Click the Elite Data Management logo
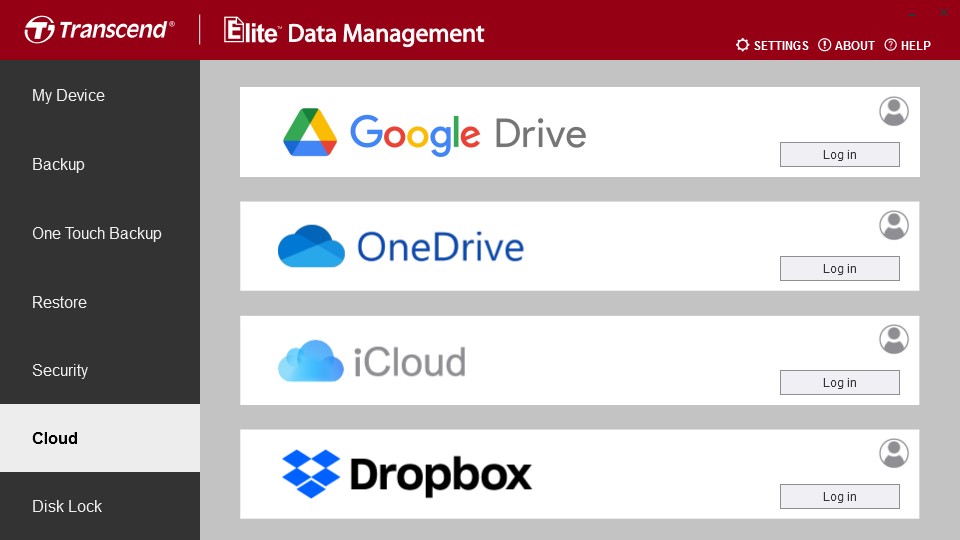Image resolution: width=960 pixels, height=540 pixels. tap(354, 32)
